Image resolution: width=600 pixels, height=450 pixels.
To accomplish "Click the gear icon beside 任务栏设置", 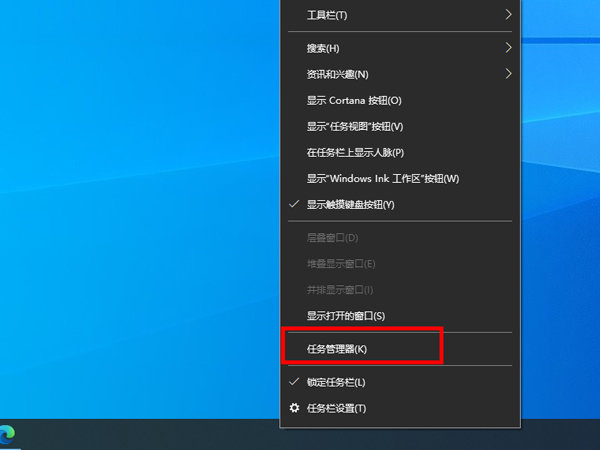I will (x=294, y=408).
